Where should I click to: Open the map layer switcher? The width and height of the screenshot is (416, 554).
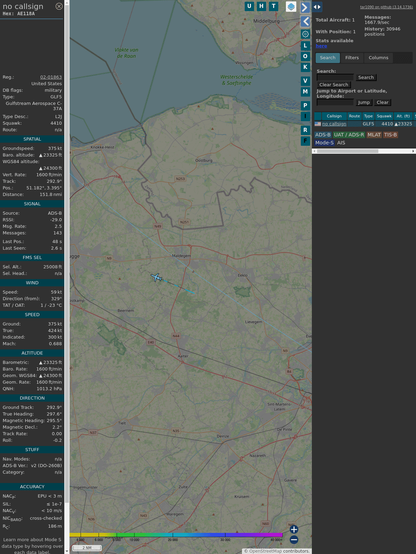[x=291, y=6]
